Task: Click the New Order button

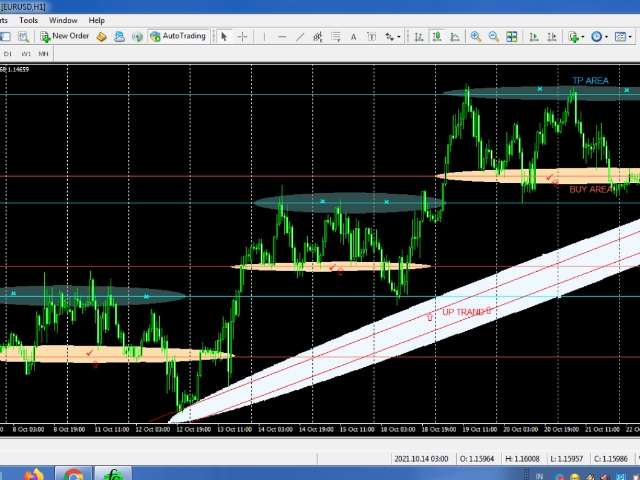Action: click(x=65, y=36)
